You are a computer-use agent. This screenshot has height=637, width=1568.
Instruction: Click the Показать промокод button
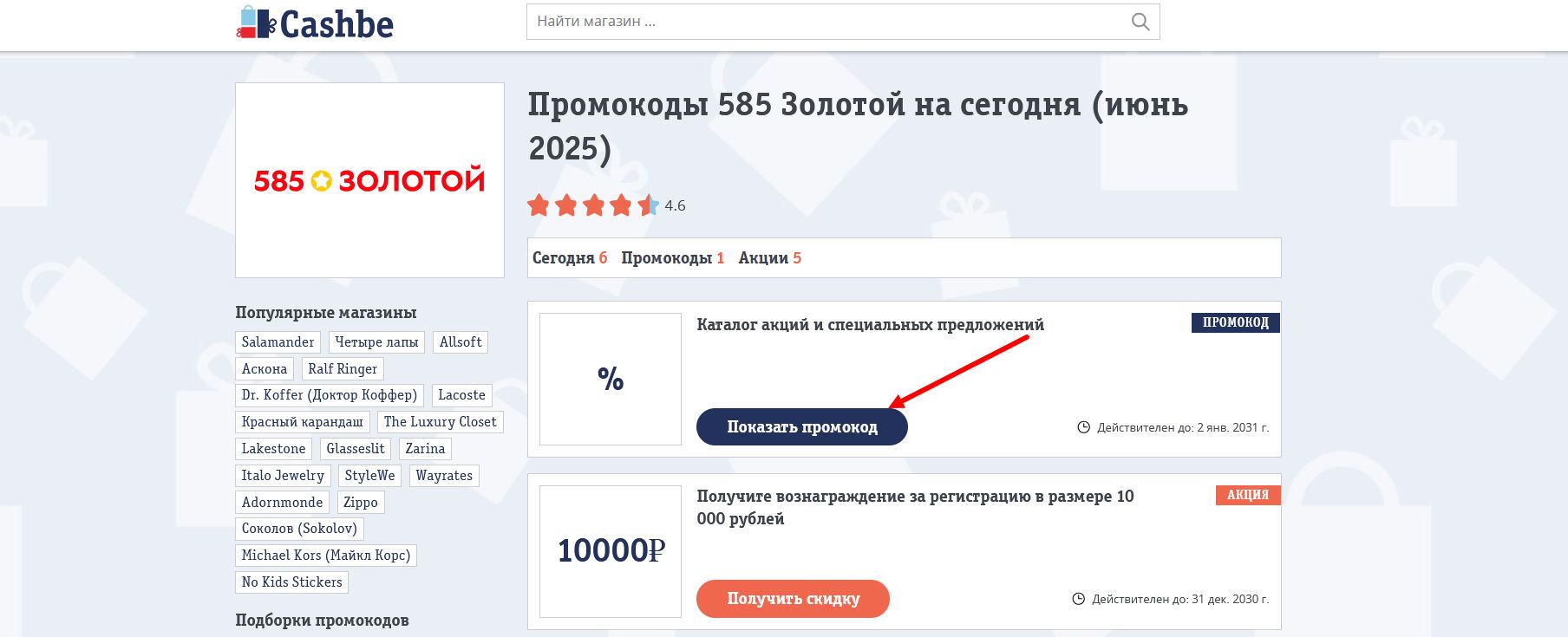click(x=802, y=427)
